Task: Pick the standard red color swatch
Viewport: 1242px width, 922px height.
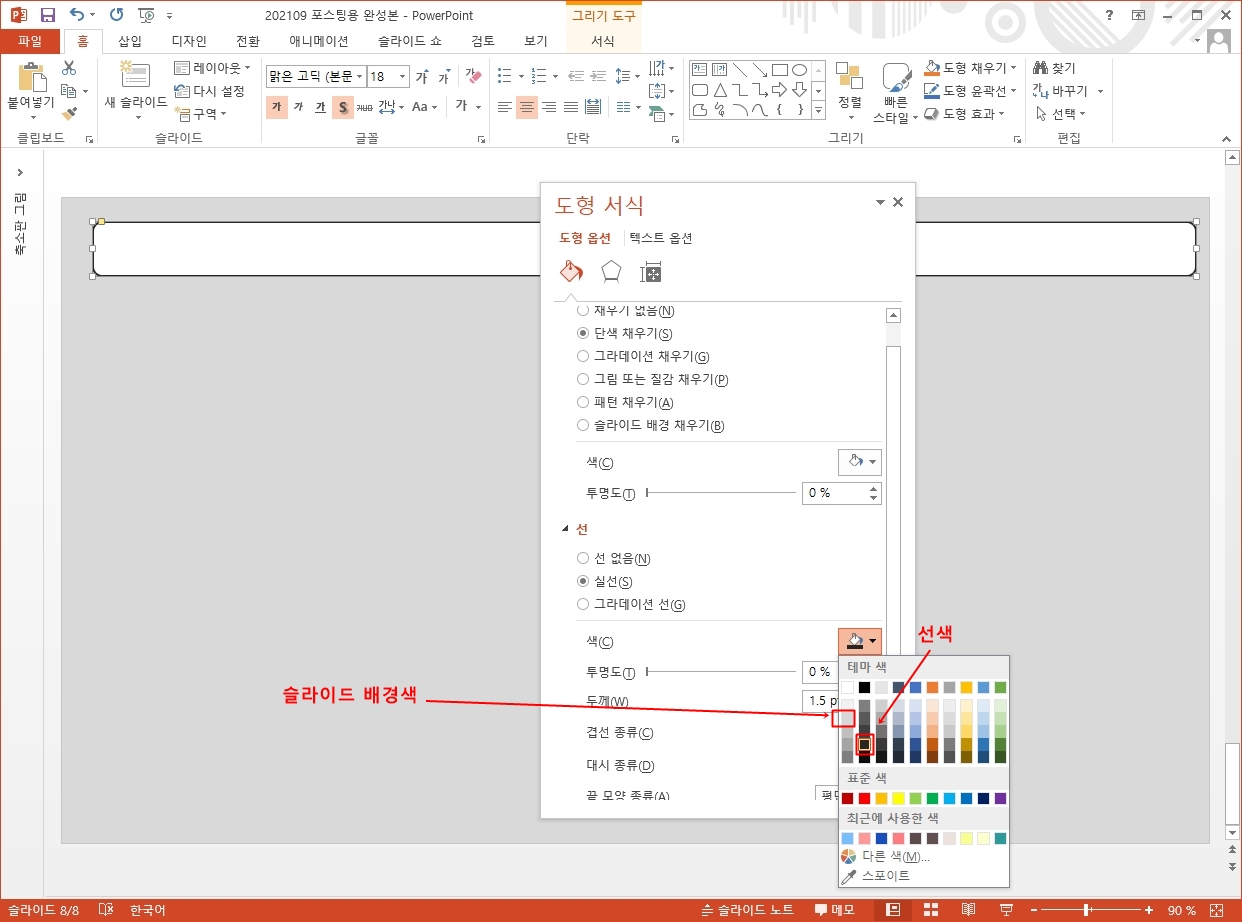Action: tap(865, 798)
